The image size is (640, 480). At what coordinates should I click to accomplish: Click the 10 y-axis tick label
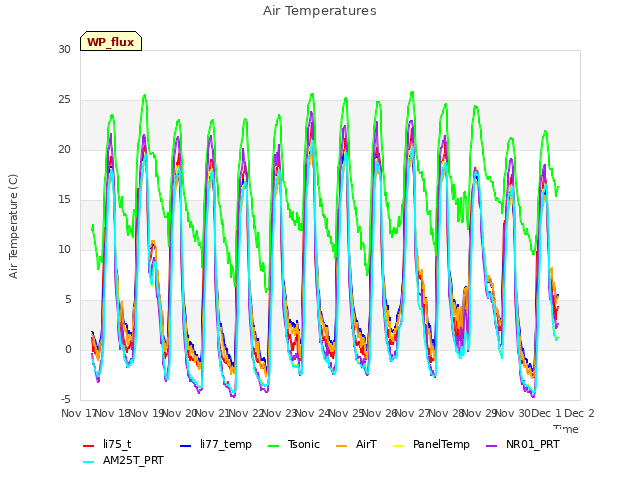(64, 249)
